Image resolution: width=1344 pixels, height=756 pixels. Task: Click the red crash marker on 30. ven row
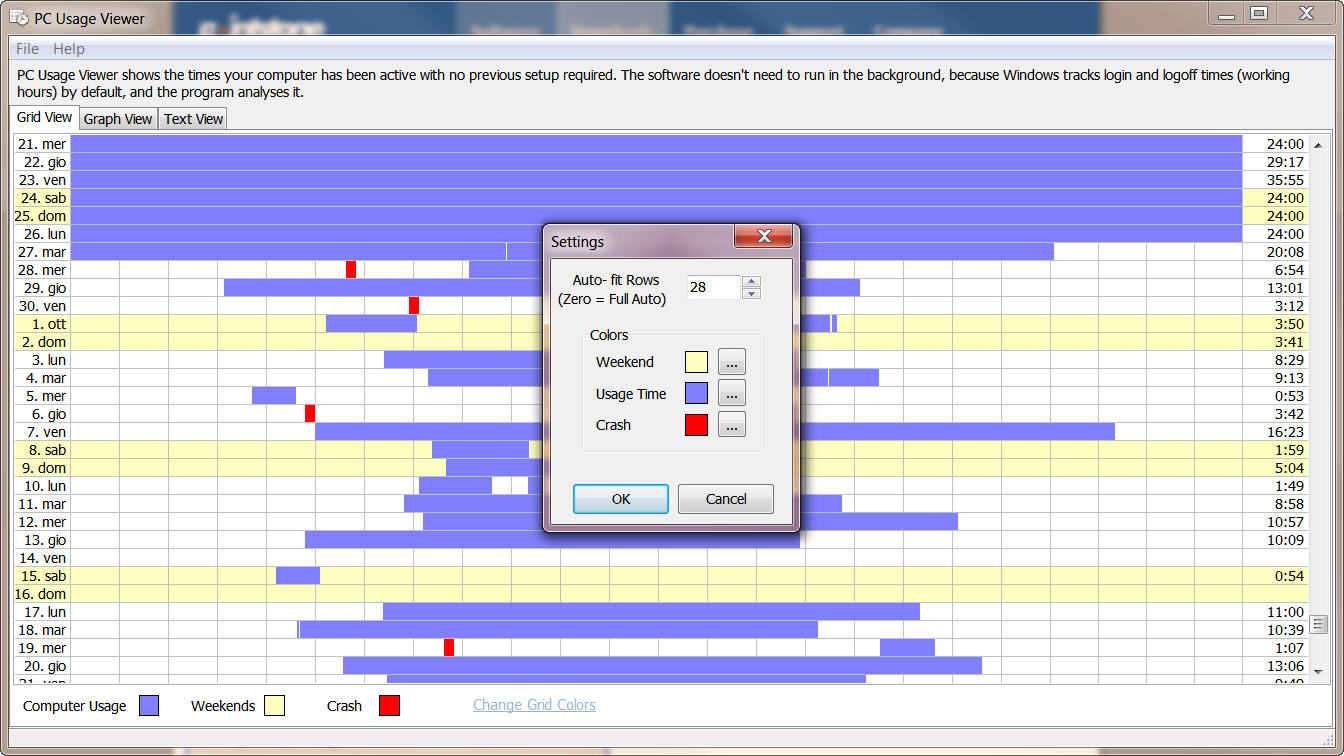pos(414,305)
